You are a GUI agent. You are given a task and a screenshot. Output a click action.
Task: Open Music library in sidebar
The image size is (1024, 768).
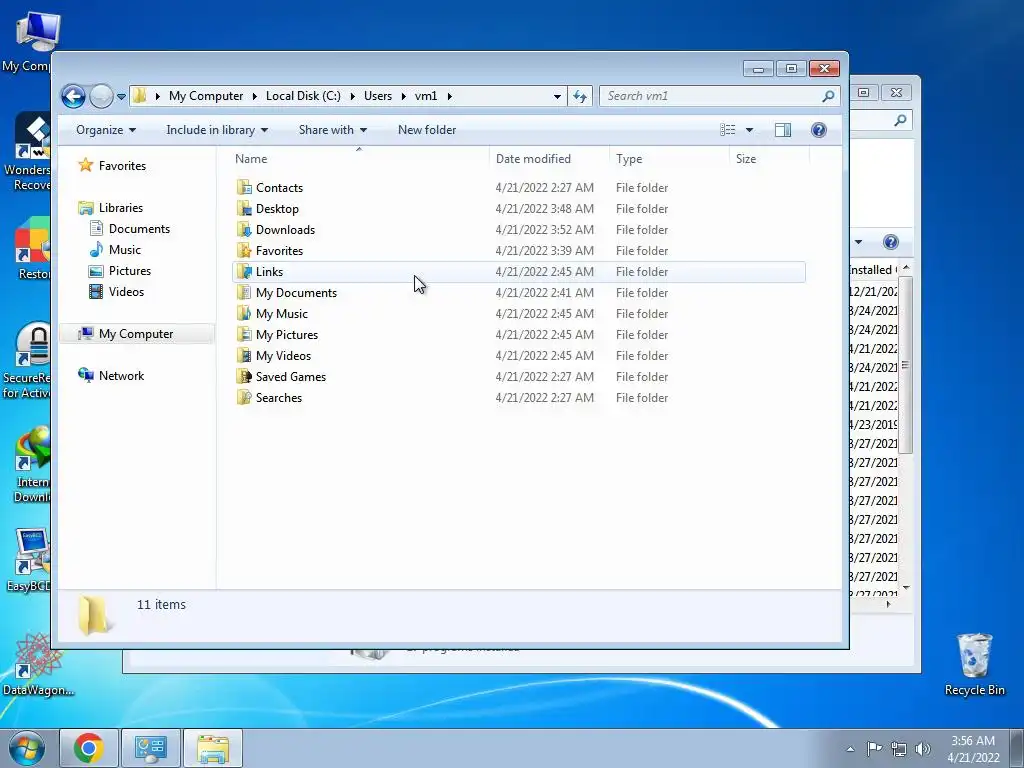pos(115,249)
